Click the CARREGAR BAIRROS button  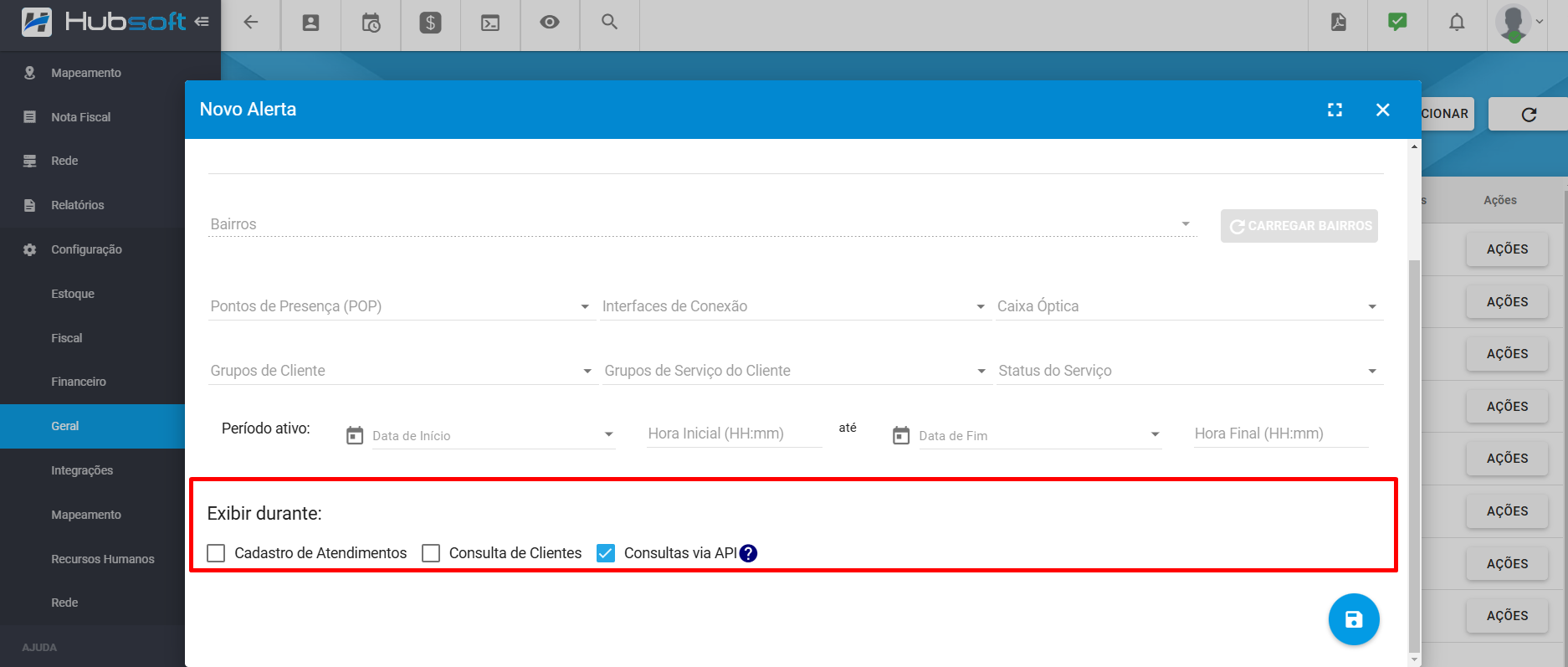(x=1299, y=226)
